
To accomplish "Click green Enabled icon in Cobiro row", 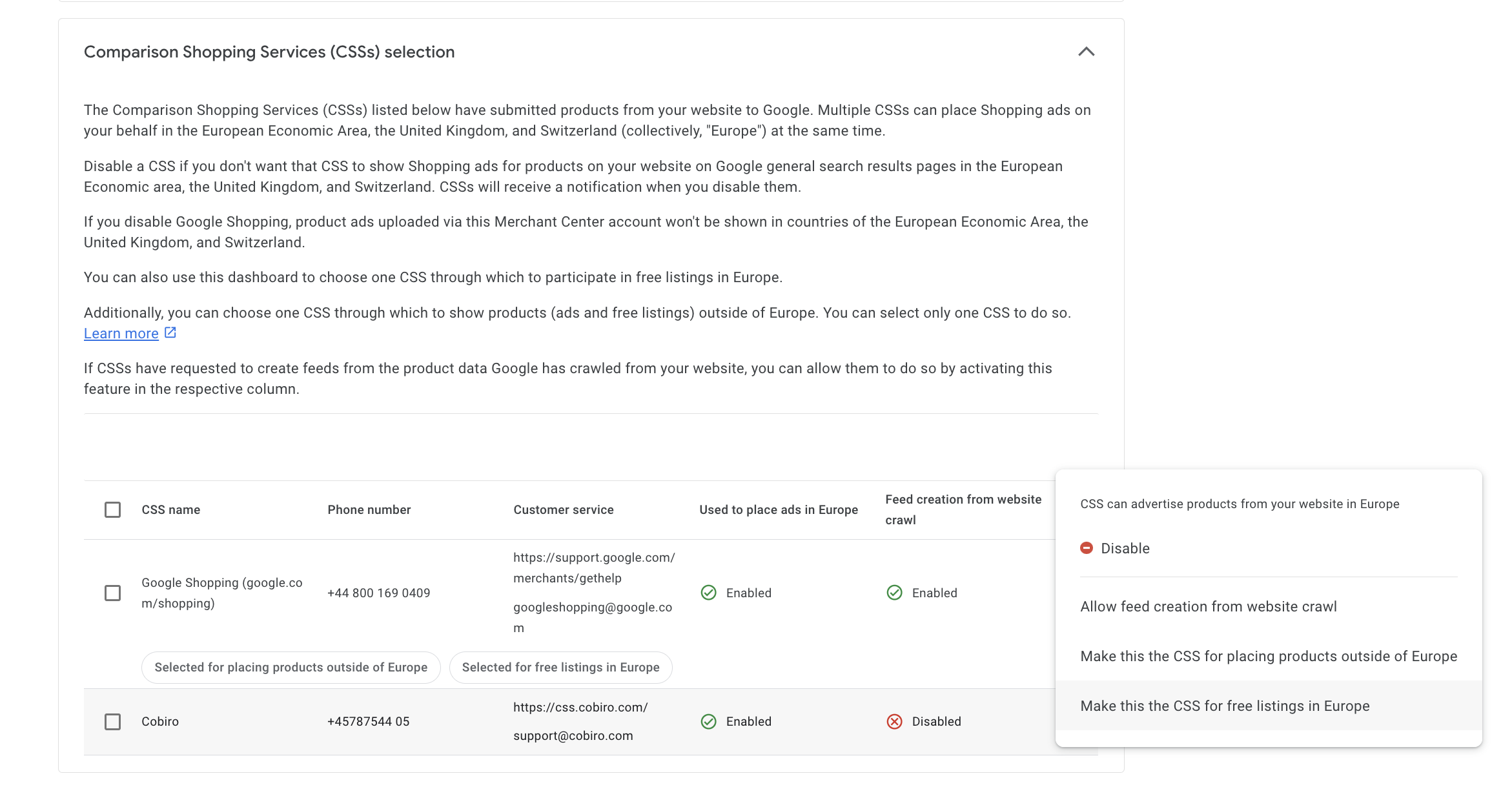I will tap(708, 721).
